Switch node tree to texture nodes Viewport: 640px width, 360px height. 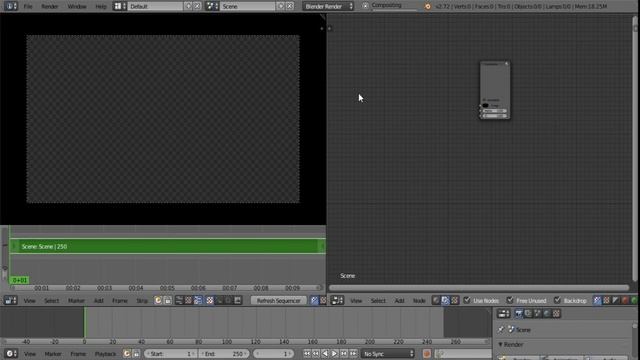click(x=454, y=300)
